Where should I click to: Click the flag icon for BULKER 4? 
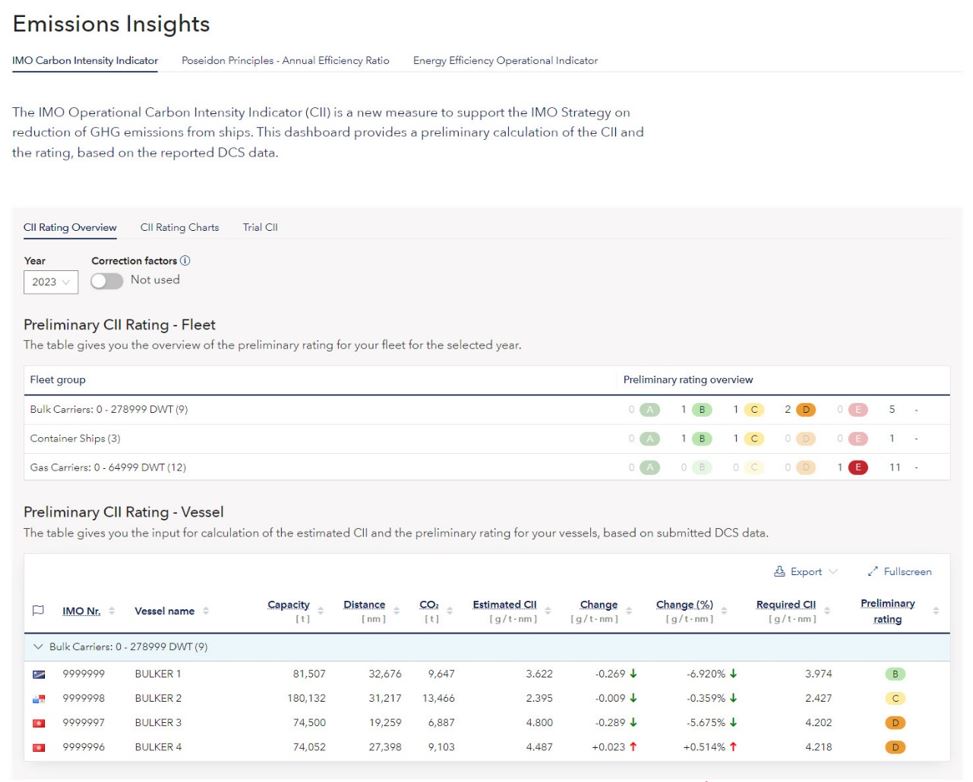tap(38, 747)
